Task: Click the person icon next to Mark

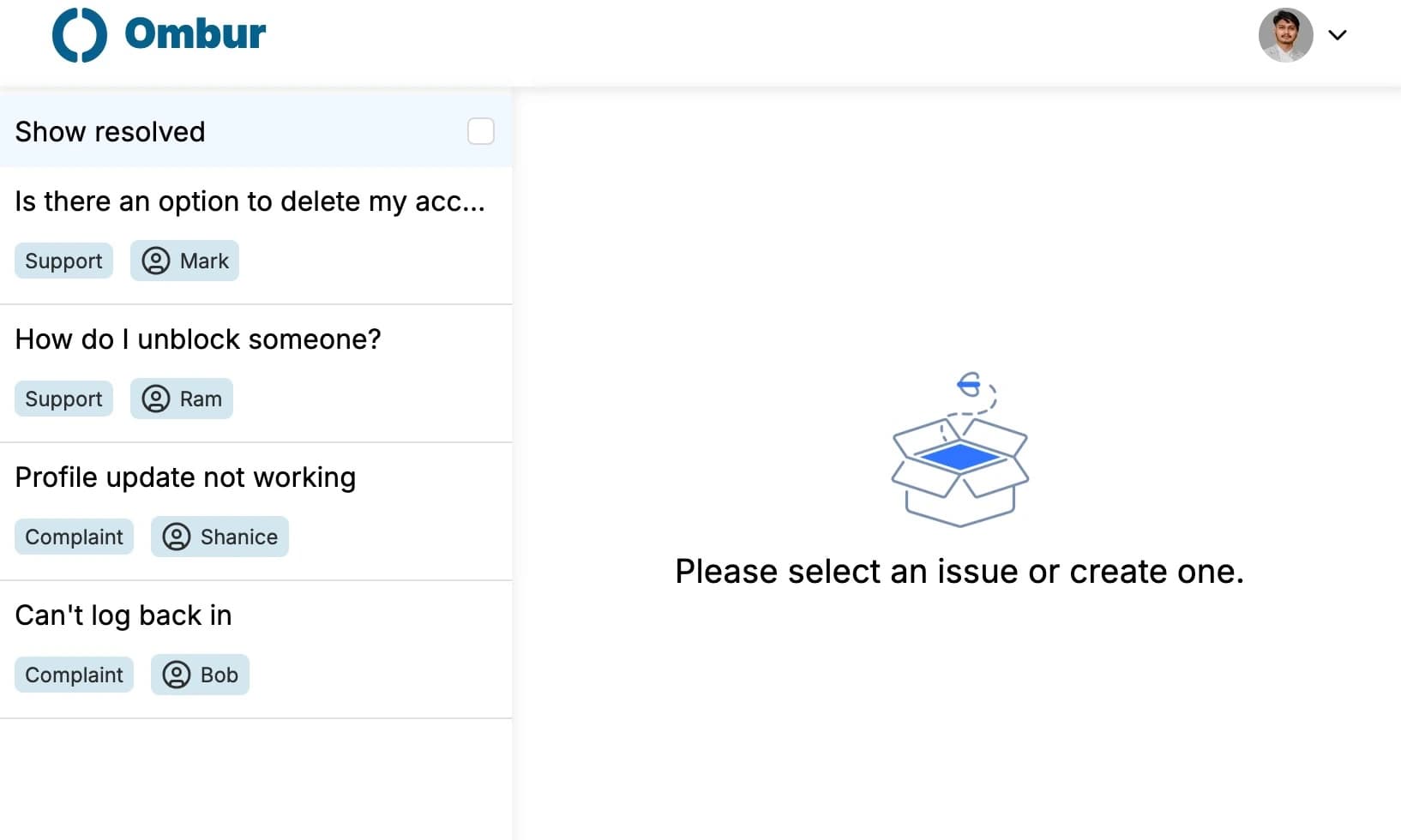Action: tap(156, 261)
